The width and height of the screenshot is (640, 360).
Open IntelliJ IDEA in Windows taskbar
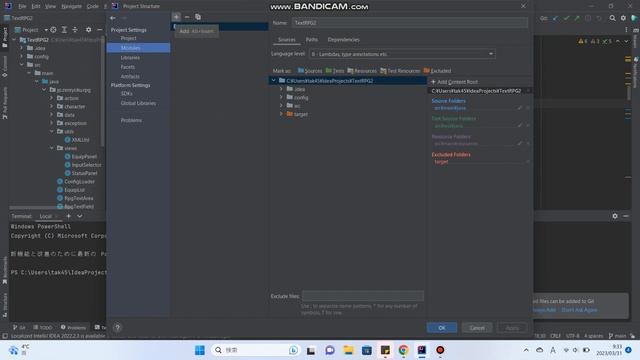pyautogui.click(x=422, y=350)
